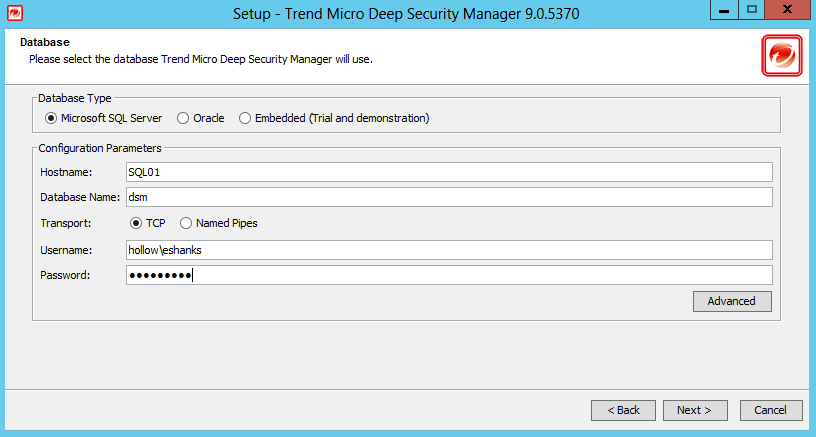Click the Configuration Parameters group title

tap(100, 148)
